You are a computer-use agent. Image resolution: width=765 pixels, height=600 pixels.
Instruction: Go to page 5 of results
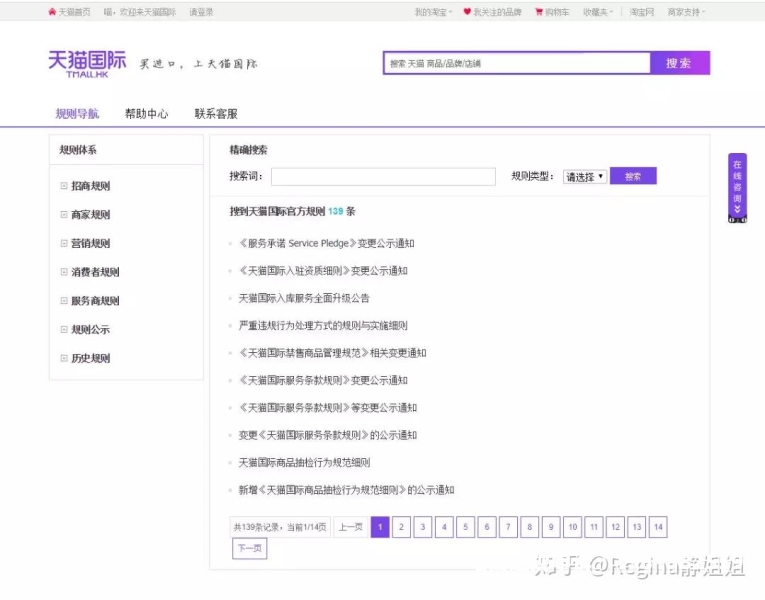pyautogui.click(x=465, y=527)
